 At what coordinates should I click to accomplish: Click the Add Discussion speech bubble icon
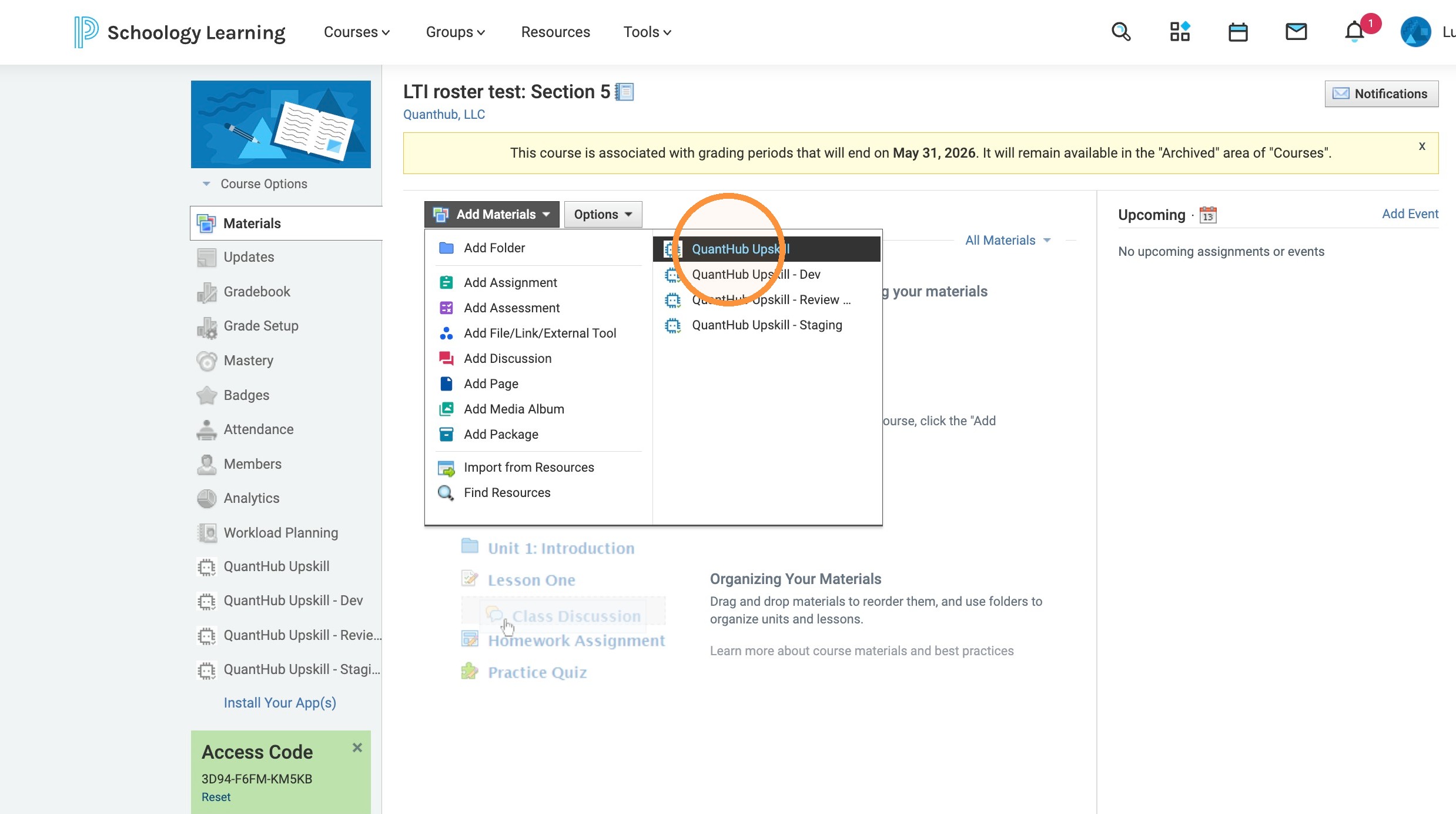446,358
